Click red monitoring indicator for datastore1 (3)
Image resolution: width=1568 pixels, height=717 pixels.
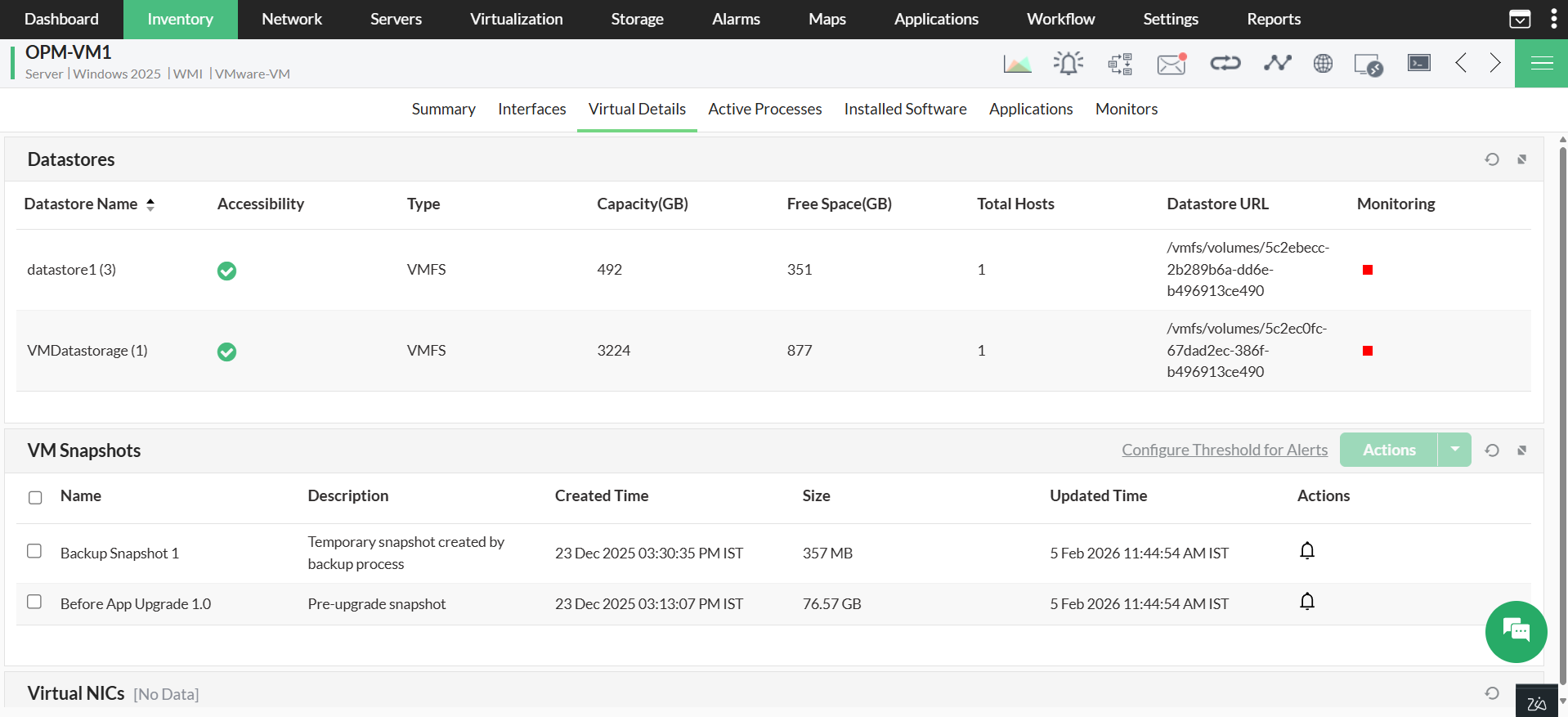click(1367, 270)
